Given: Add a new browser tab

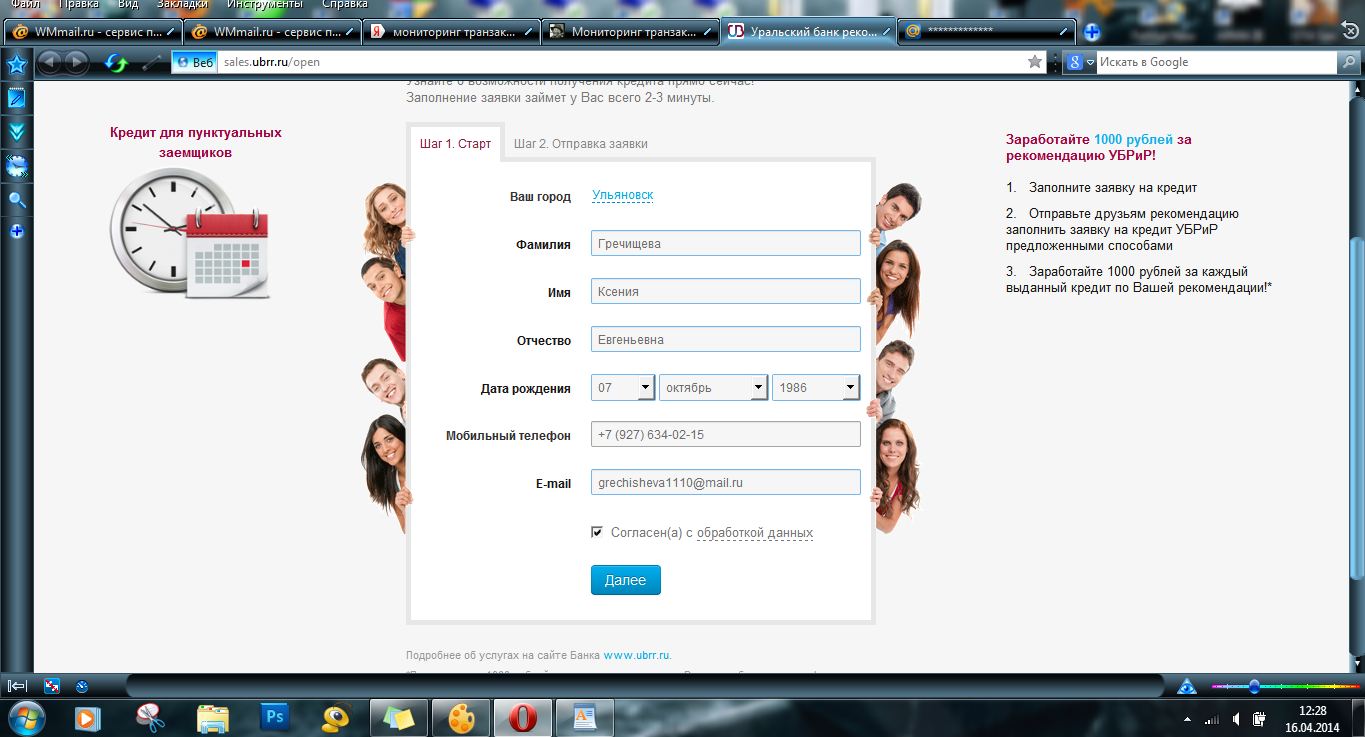Looking at the screenshot, I should pyautogui.click(x=1092, y=31).
